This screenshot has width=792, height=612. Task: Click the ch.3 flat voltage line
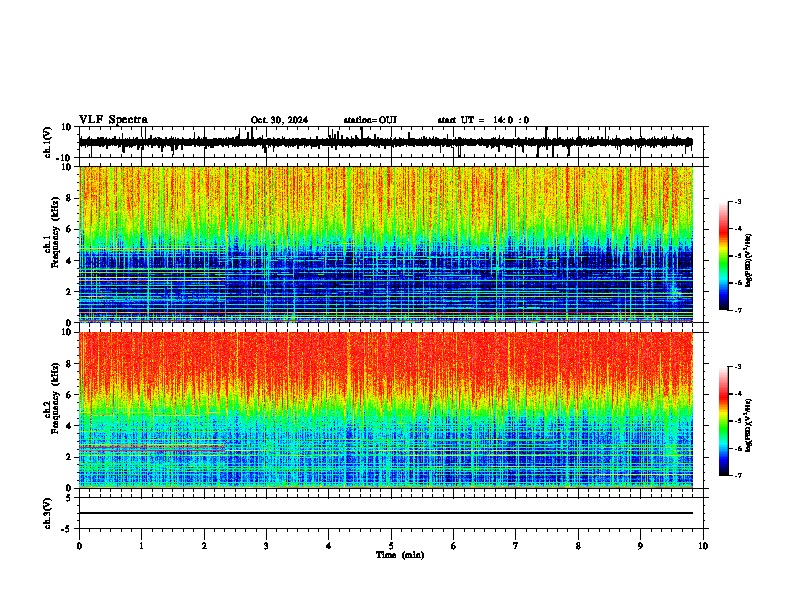click(x=385, y=513)
